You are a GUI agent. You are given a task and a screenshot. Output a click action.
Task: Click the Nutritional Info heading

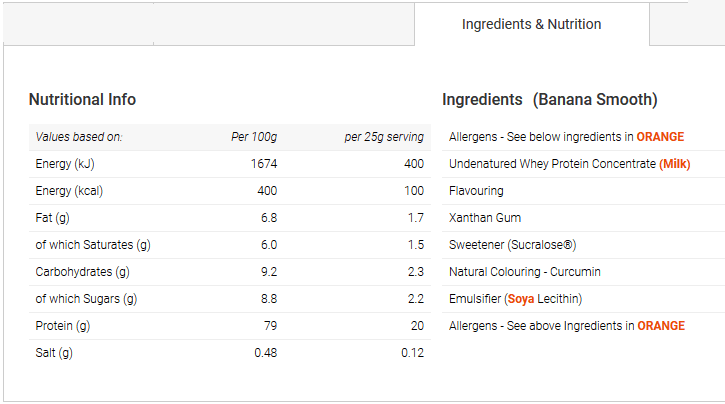coord(82,99)
